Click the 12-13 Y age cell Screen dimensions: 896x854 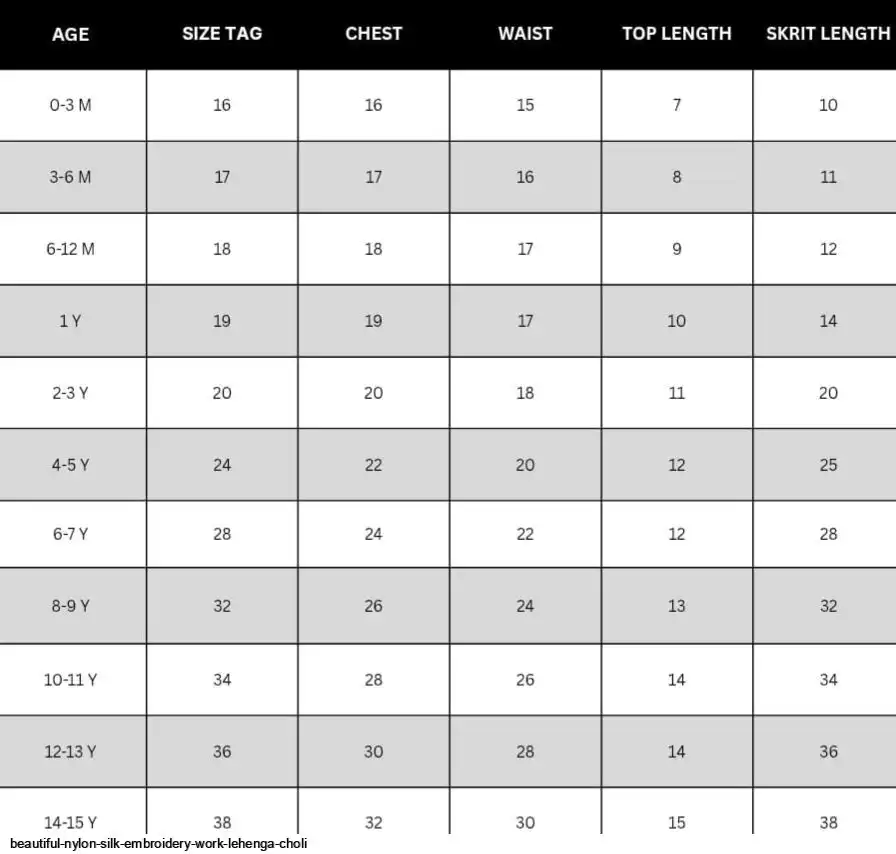coord(70,752)
